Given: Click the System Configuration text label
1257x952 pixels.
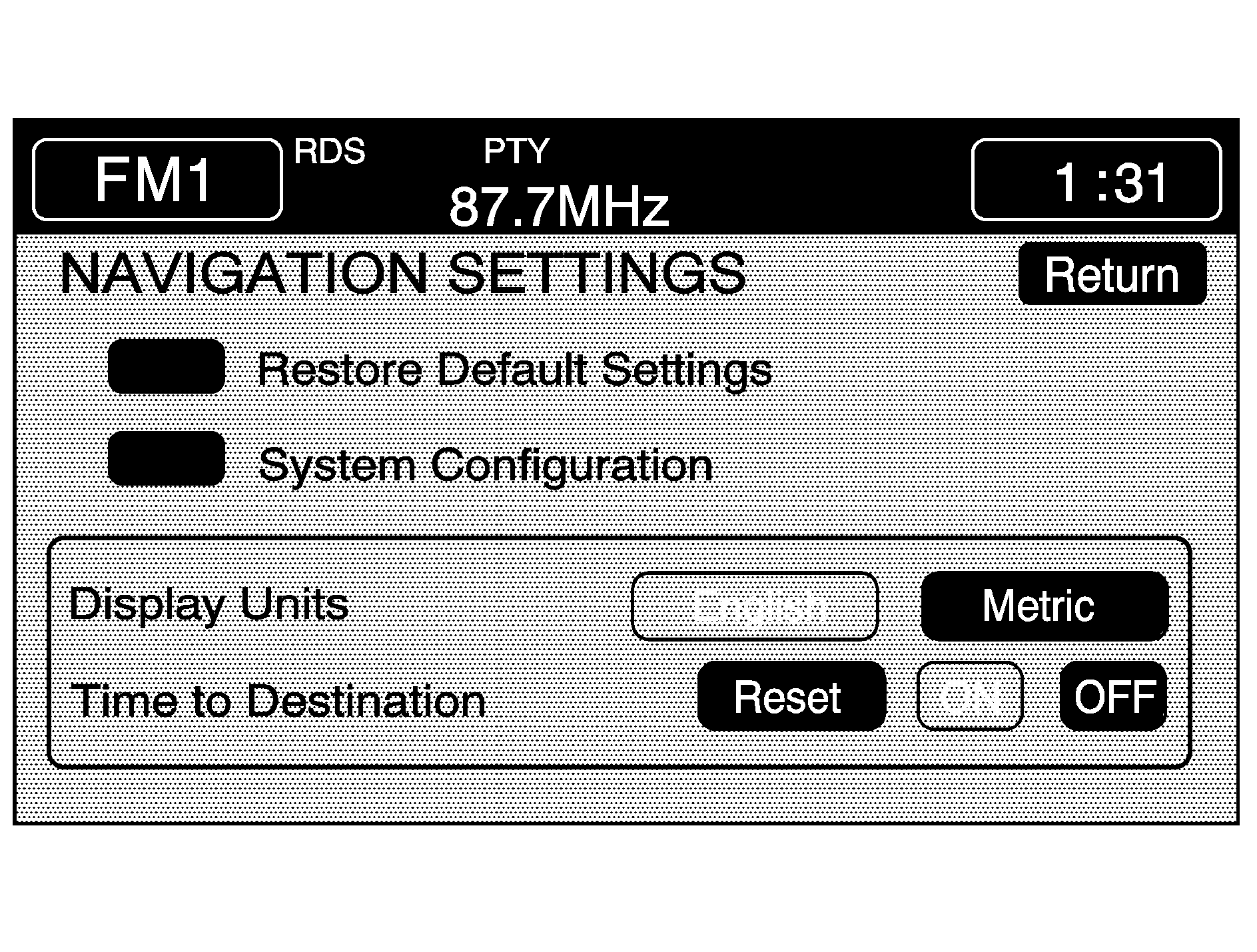Looking at the screenshot, I should click(x=486, y=464).
